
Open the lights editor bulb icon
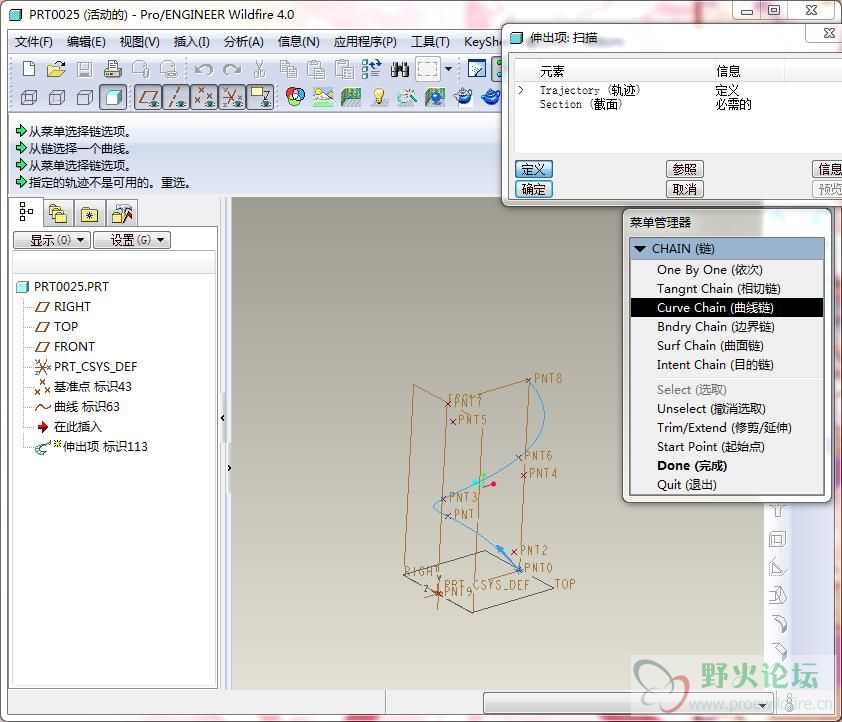point(379,97)
